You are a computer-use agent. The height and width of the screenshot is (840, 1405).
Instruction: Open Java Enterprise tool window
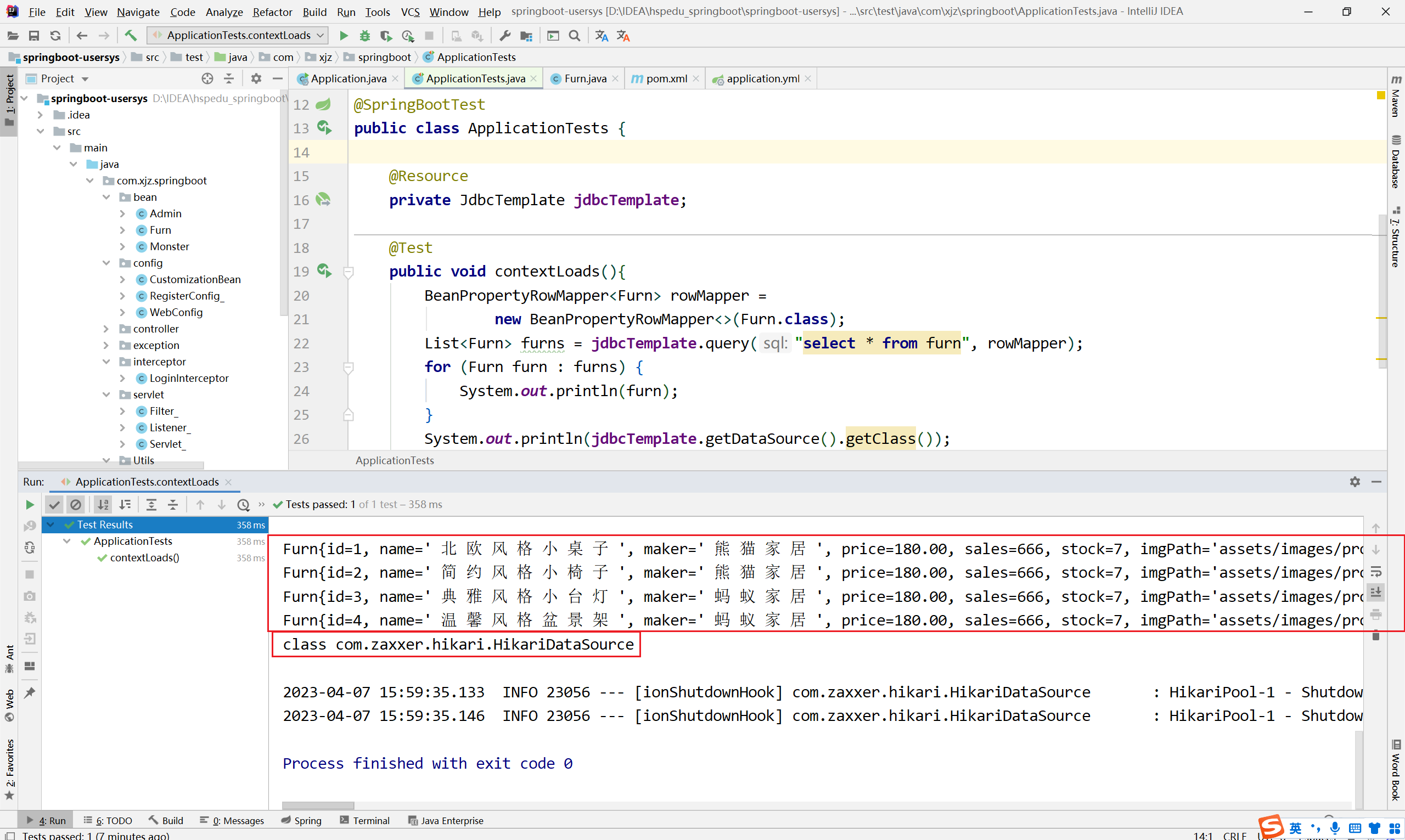[x=446, y=820]
